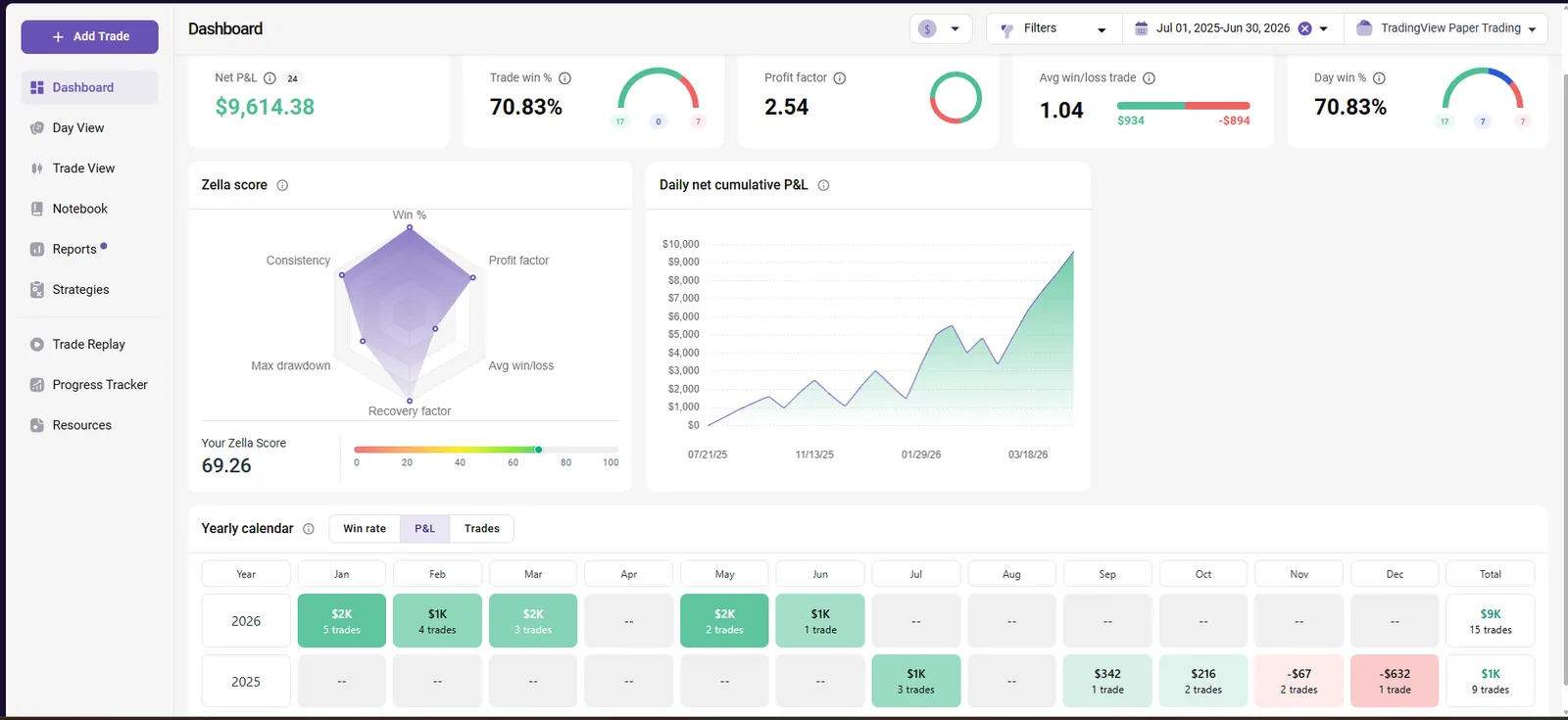Open the Strategies page
1568x720 pixels.
pyautogui.click(x=89, y=290)
